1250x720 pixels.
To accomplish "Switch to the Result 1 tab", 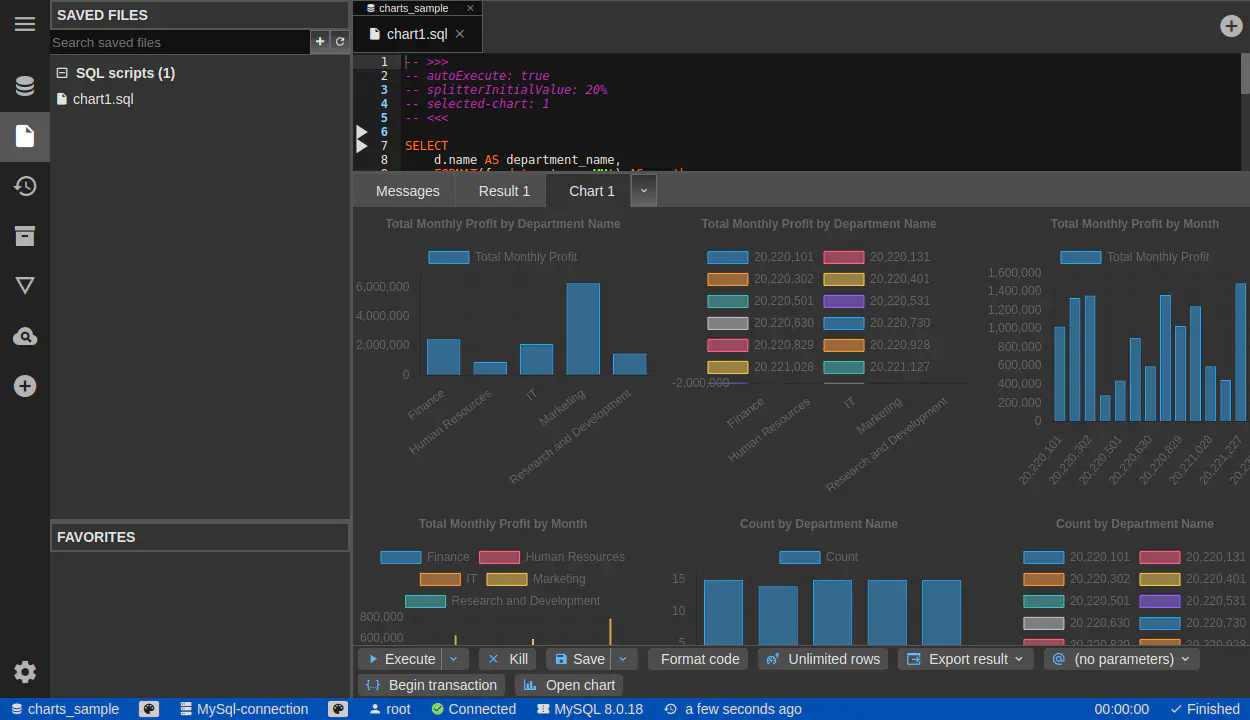I will 504,191.
